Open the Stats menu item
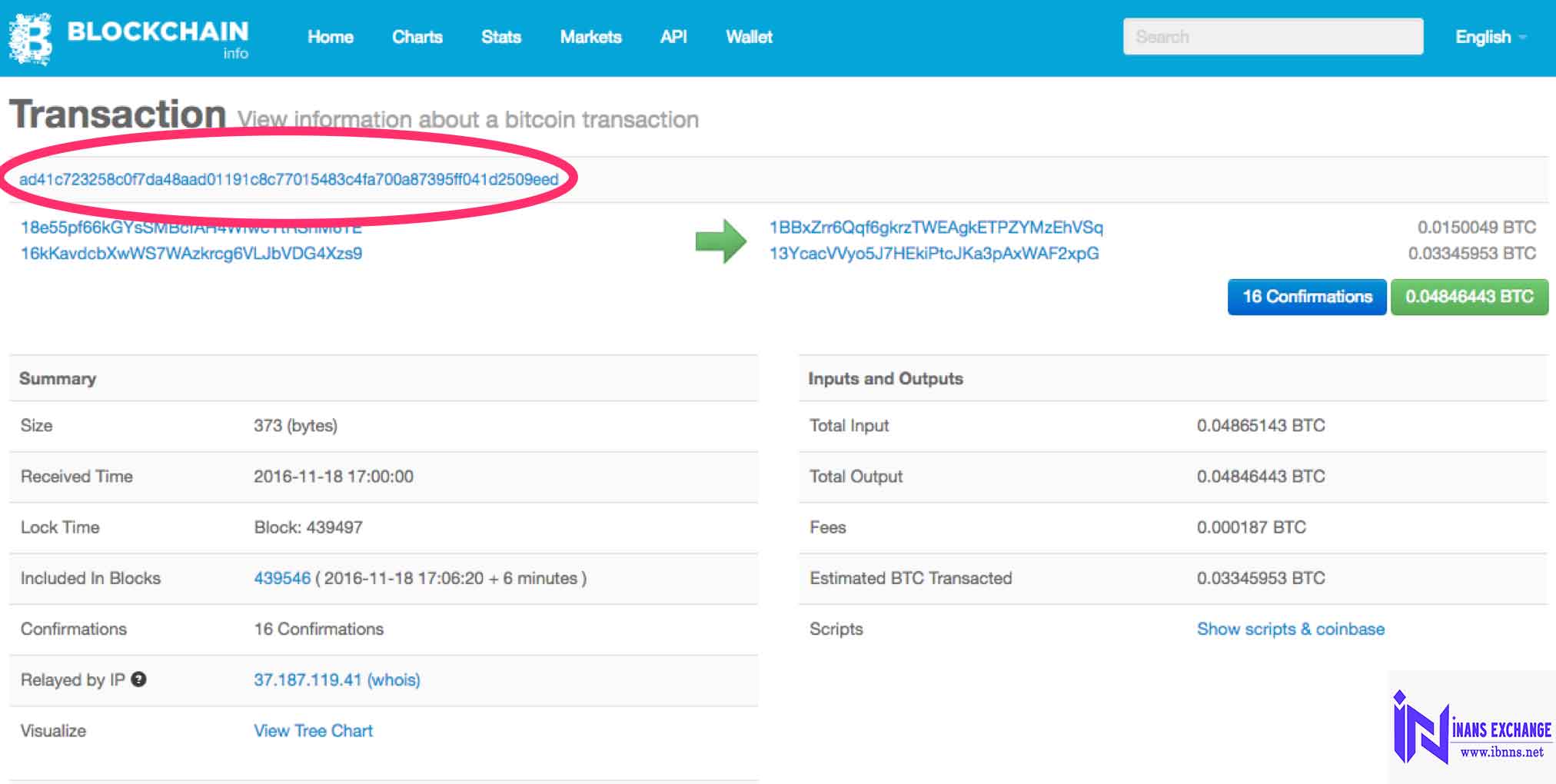 [501, 37]
